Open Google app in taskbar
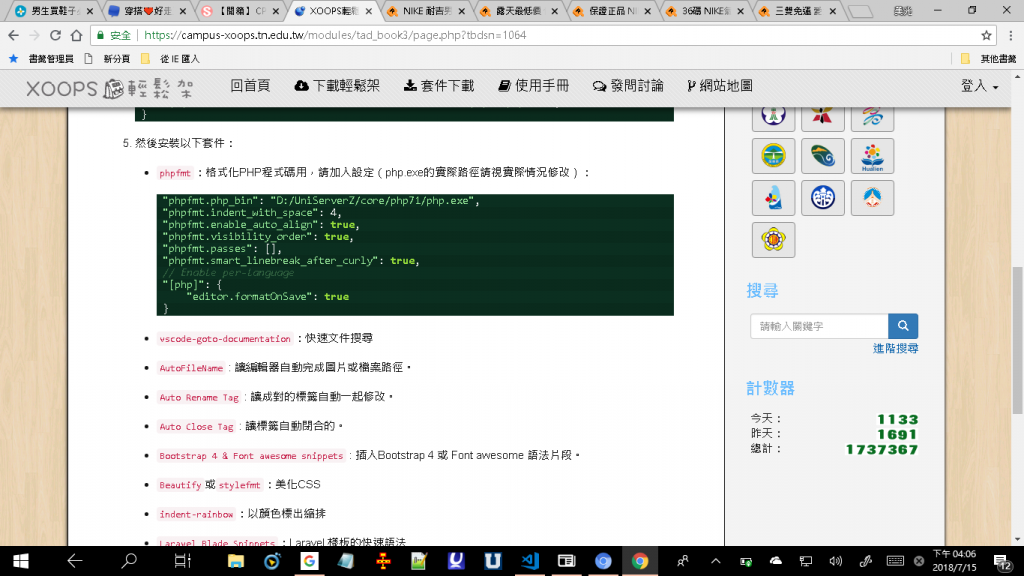Image resolution: width=1024 pixels, height=576 pixels. coord(309,561)
